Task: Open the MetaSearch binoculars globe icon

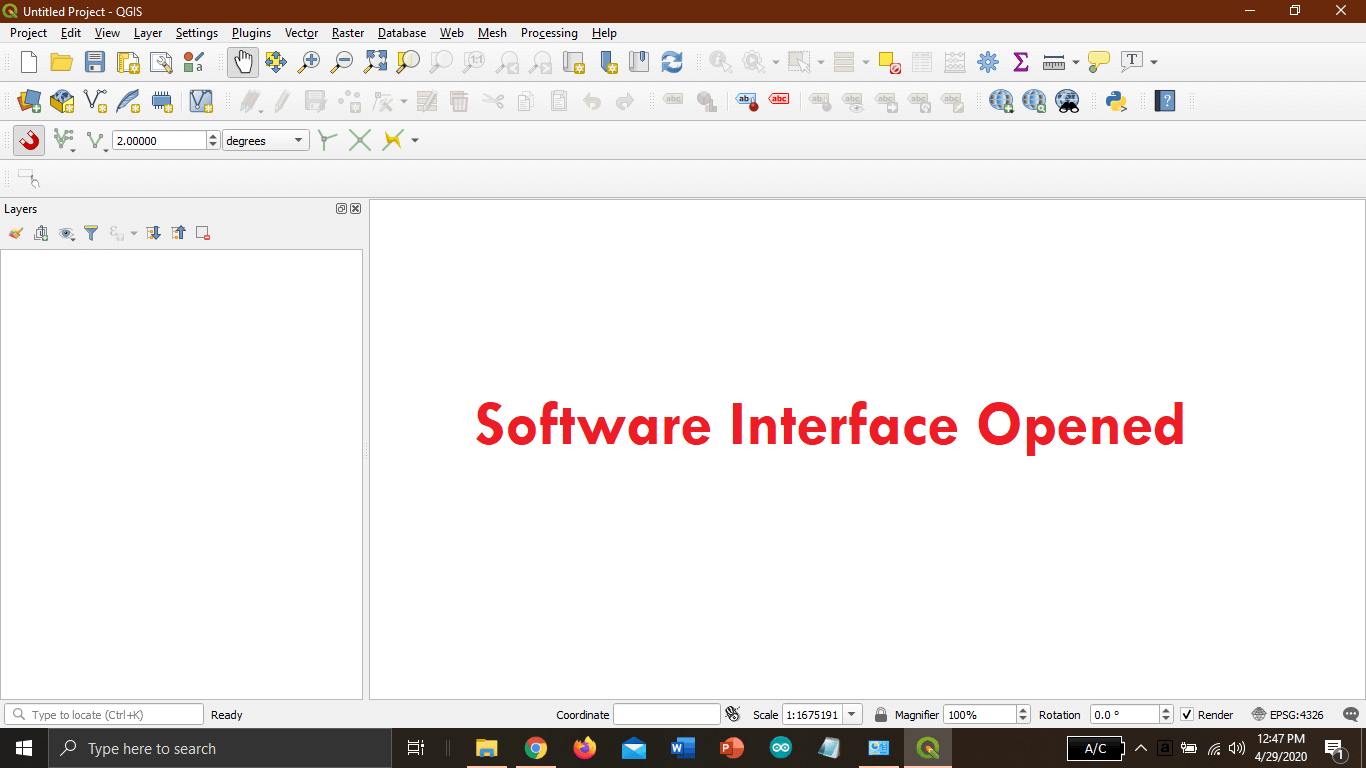Action: [1067, 101]
